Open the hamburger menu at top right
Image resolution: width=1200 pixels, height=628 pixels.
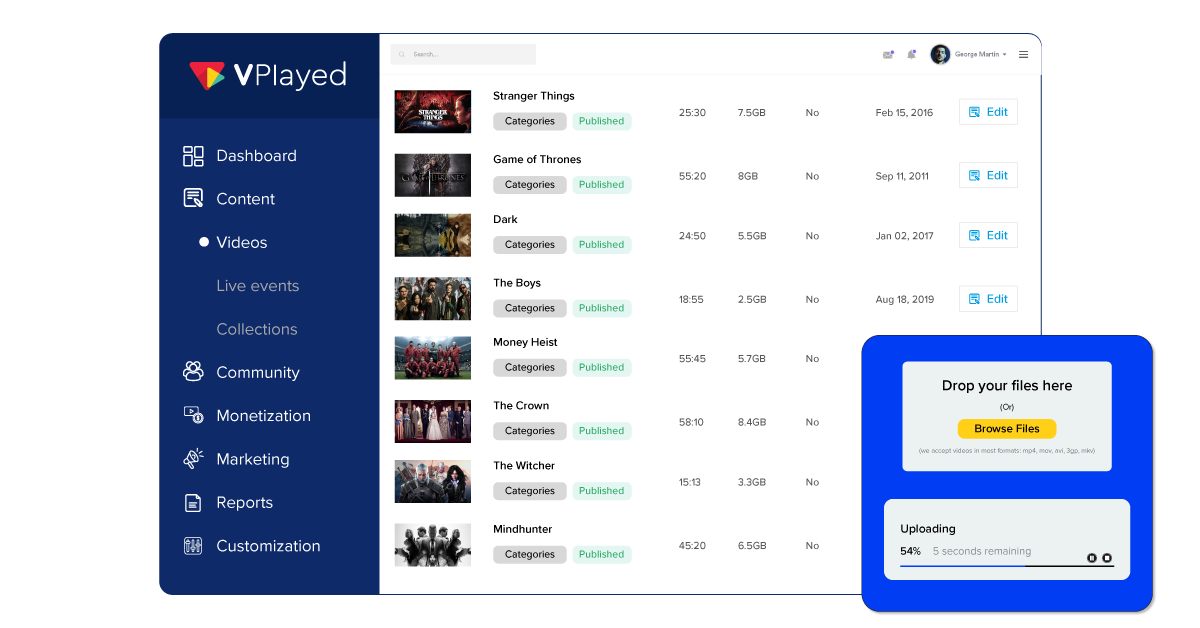1023,54
